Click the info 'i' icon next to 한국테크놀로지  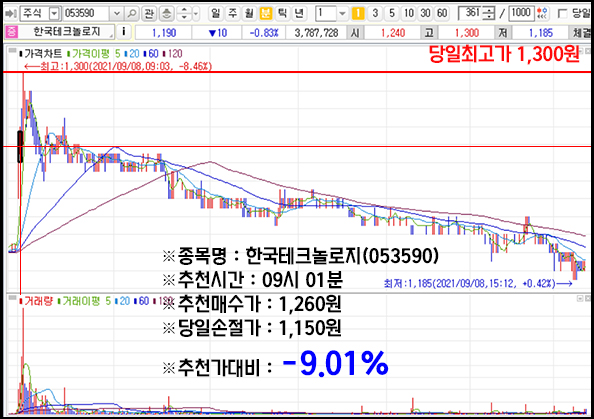123,32
